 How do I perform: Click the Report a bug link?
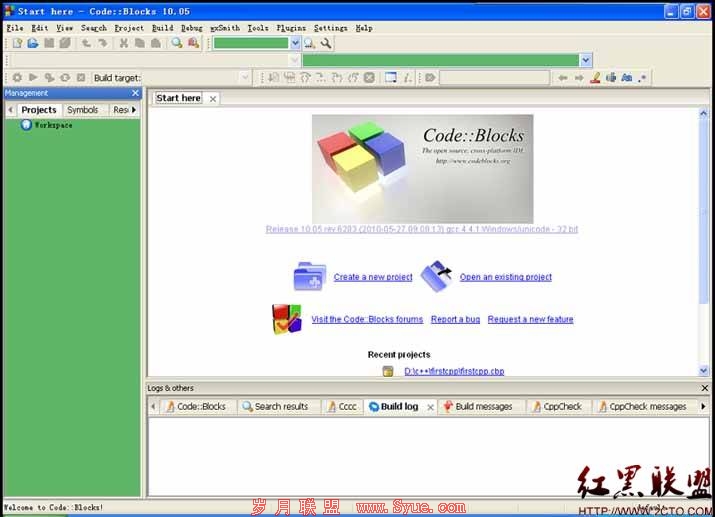click(x=456, y=319)
